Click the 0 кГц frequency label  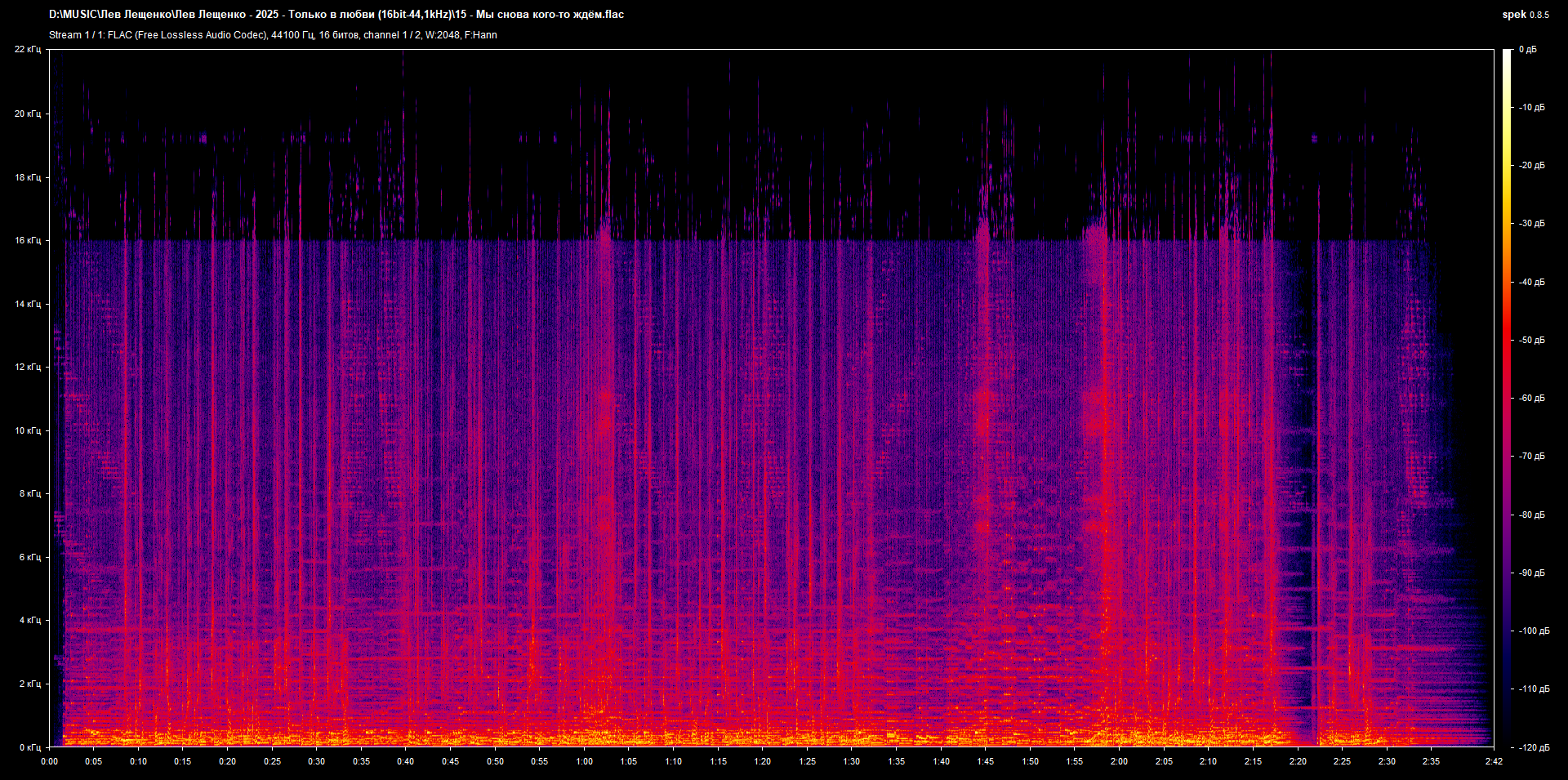[29, 747]
